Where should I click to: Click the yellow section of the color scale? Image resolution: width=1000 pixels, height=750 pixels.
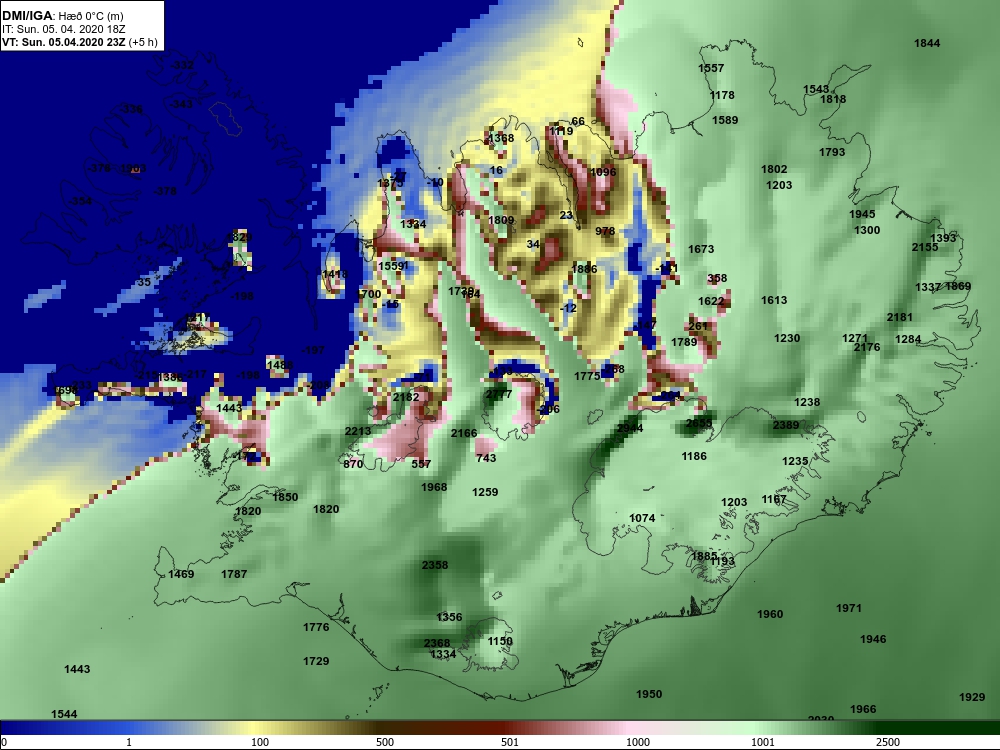click(255, 727)
